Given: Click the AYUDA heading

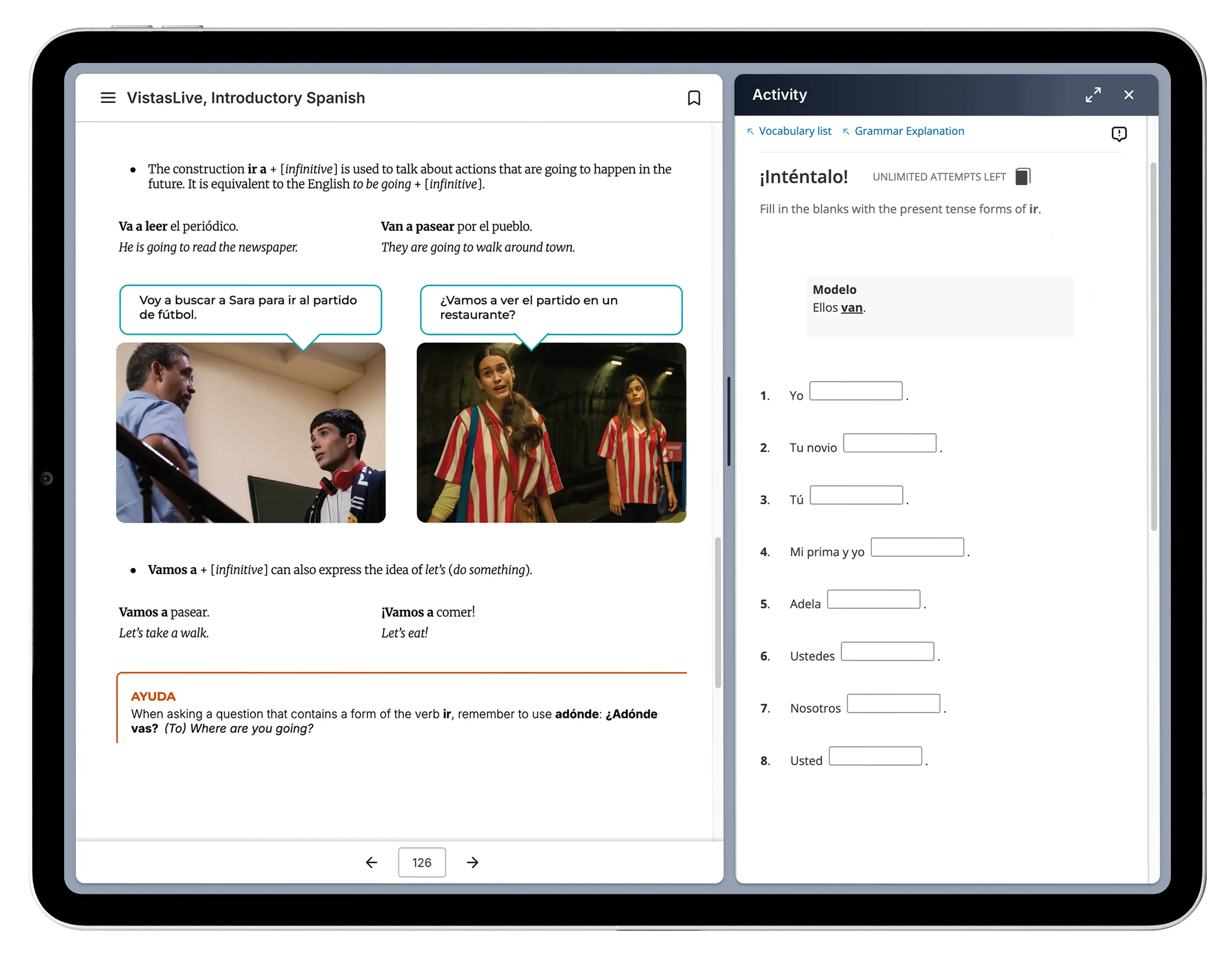Looking at the screenshot, I should 153,696.
